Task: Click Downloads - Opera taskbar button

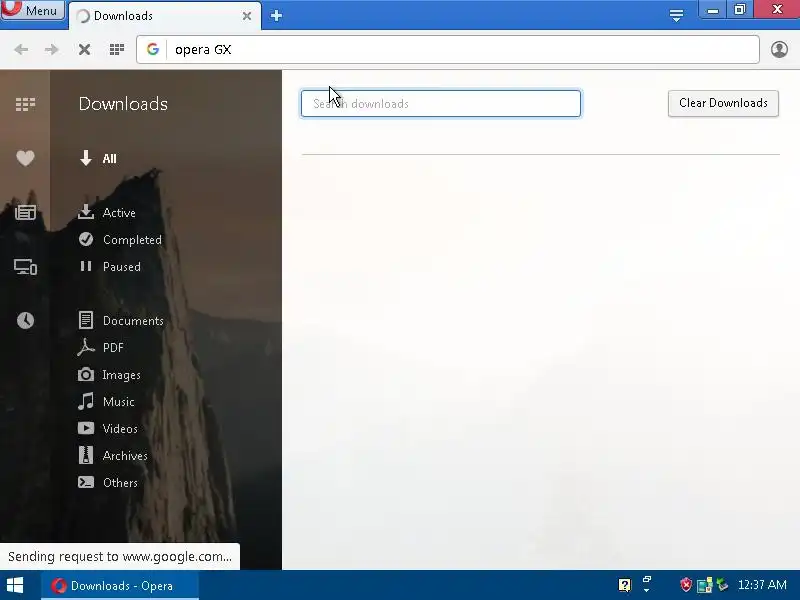Action: (119, 585)
